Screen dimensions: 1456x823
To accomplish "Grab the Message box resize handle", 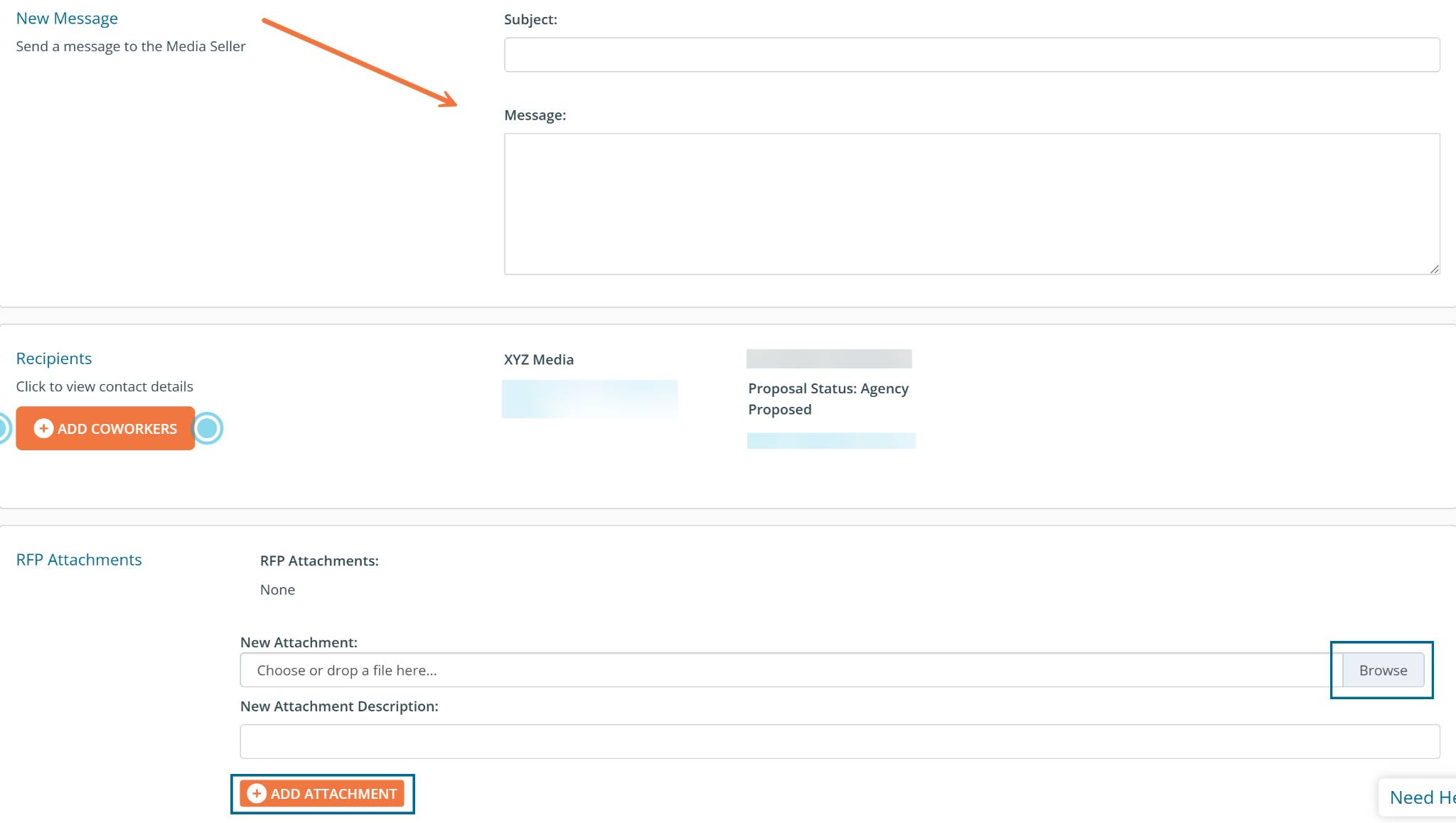I will [1434, 269].
